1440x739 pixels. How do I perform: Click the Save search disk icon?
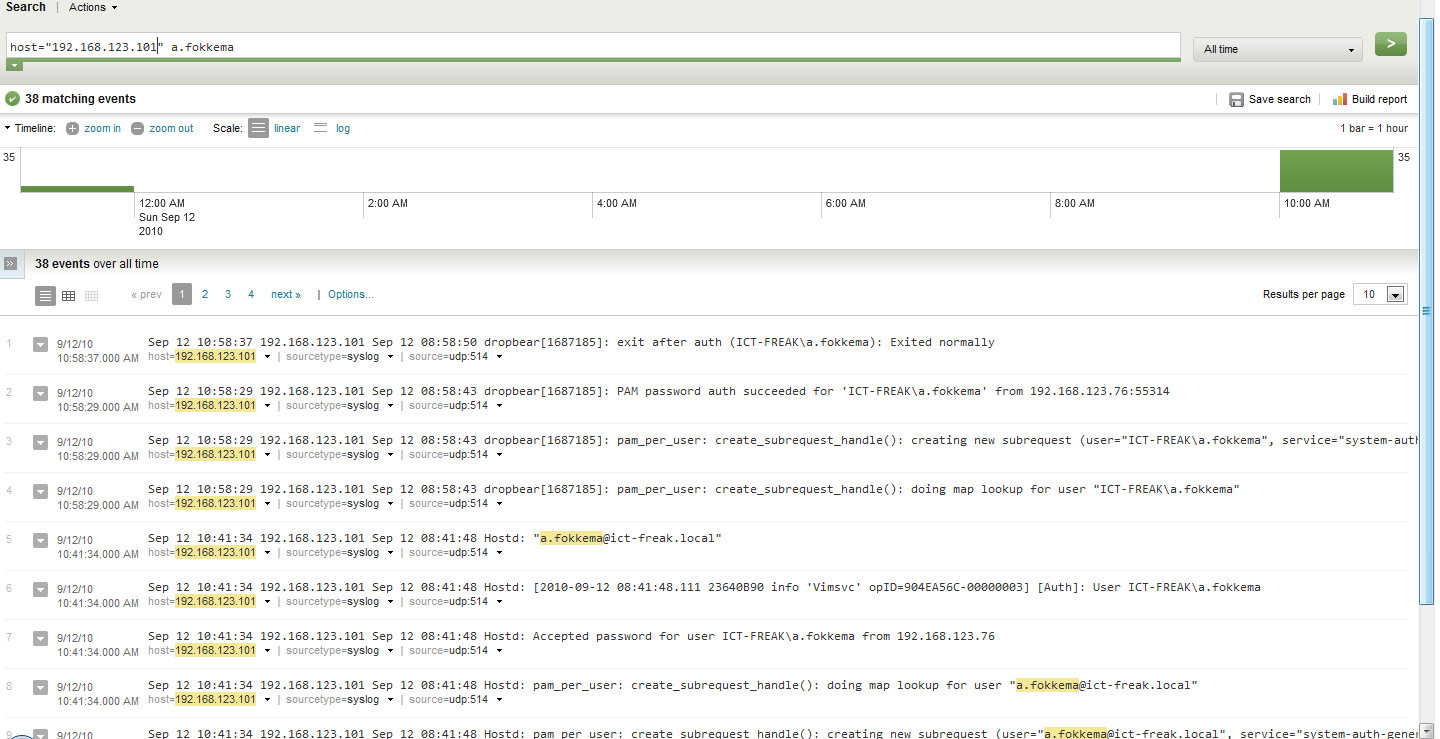[1236, 100]
